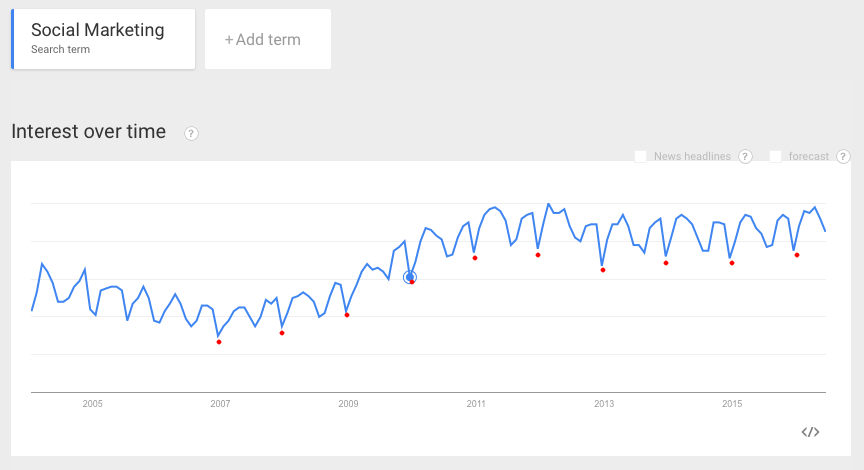Click red news dot below blue circled point

coord(412,282)
